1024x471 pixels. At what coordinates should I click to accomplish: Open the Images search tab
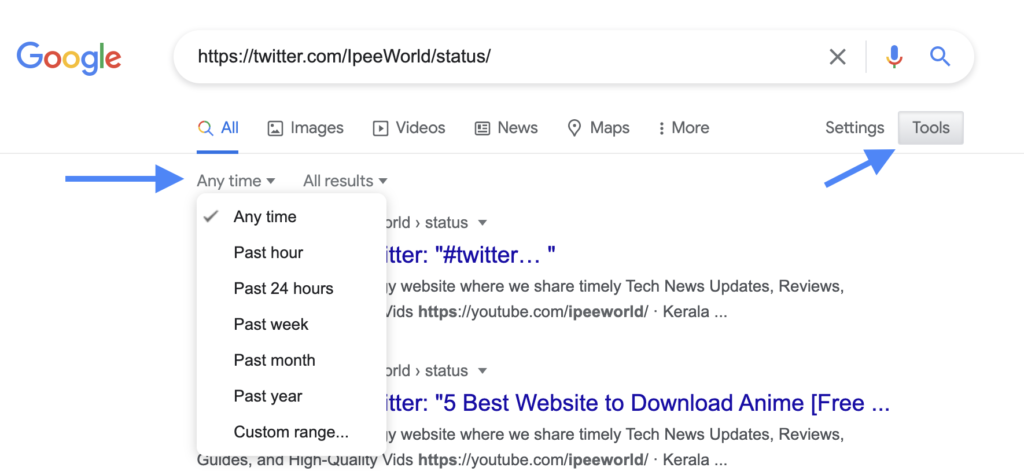(305, 128)
